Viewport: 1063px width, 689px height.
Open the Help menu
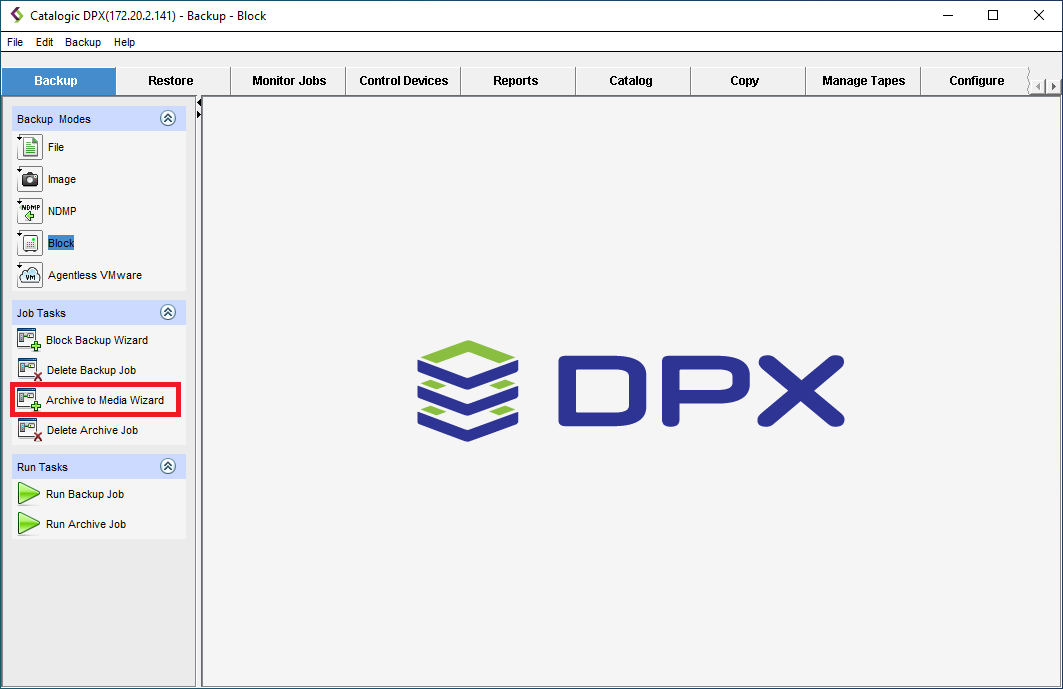click(x=124, y=42)
